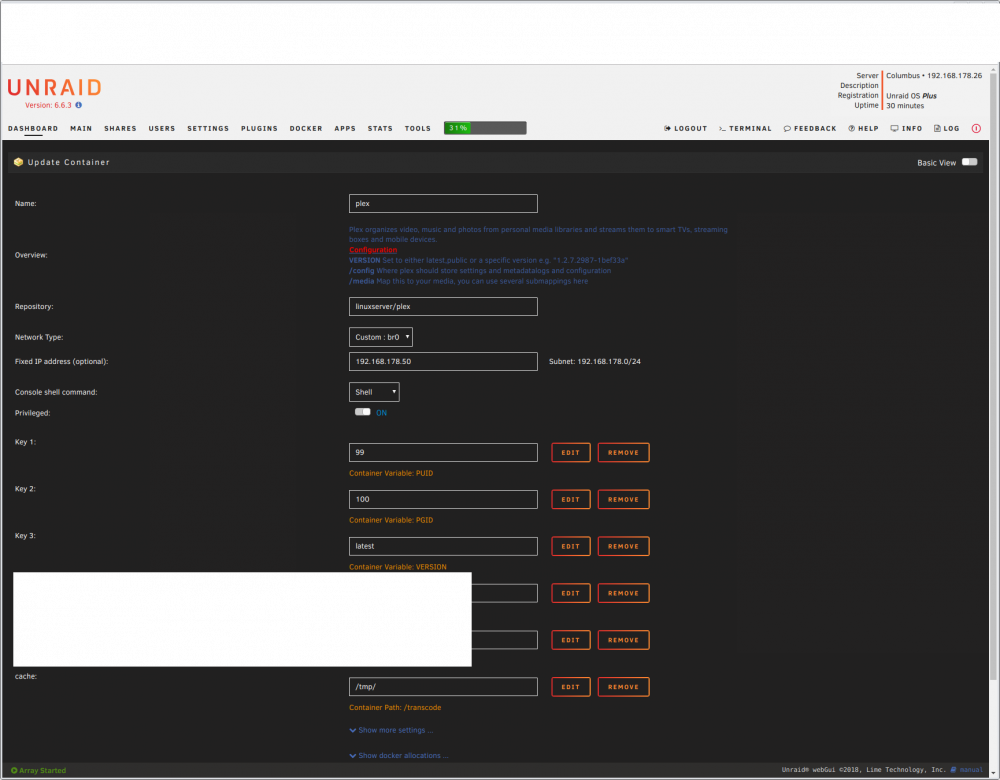This screenshot has width=1000, height=780.
Task: Expand Show more settings
Action: pos(391,730)
